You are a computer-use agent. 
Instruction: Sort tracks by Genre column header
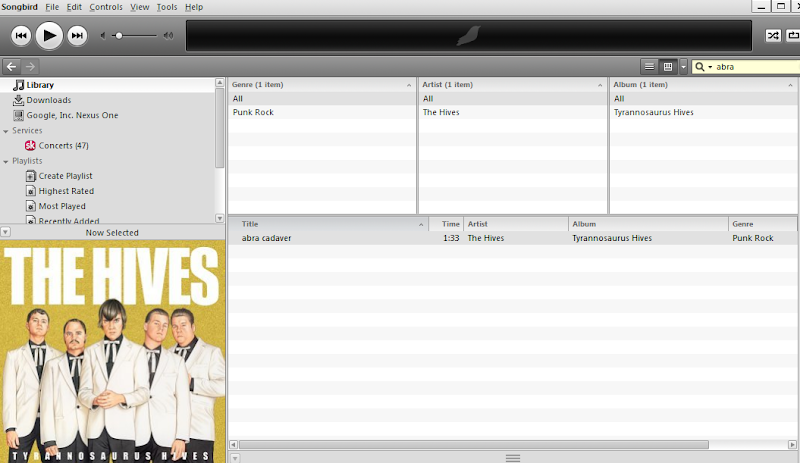click(x=762, y=224)
